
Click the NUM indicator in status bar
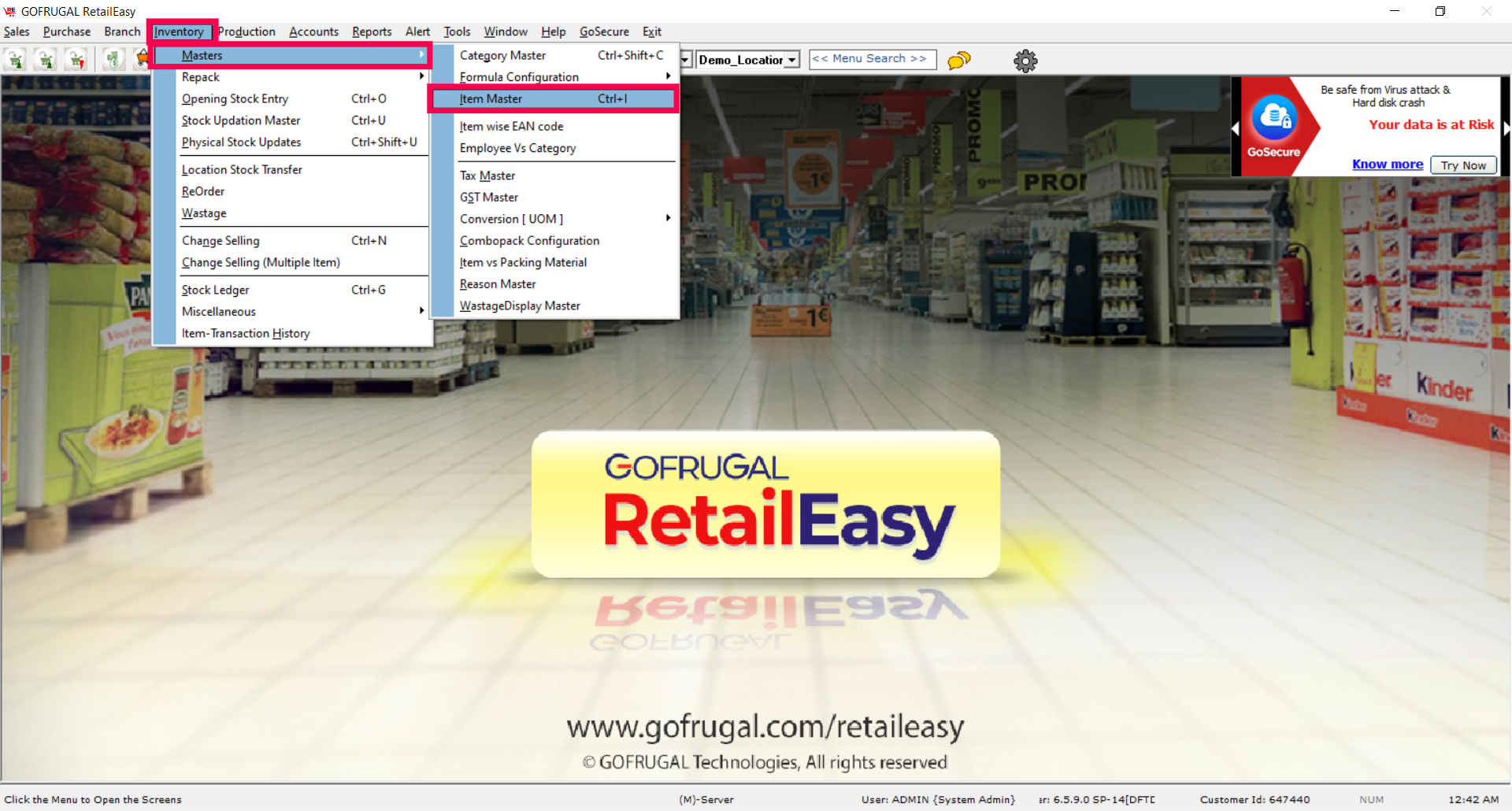[1372, 799]
